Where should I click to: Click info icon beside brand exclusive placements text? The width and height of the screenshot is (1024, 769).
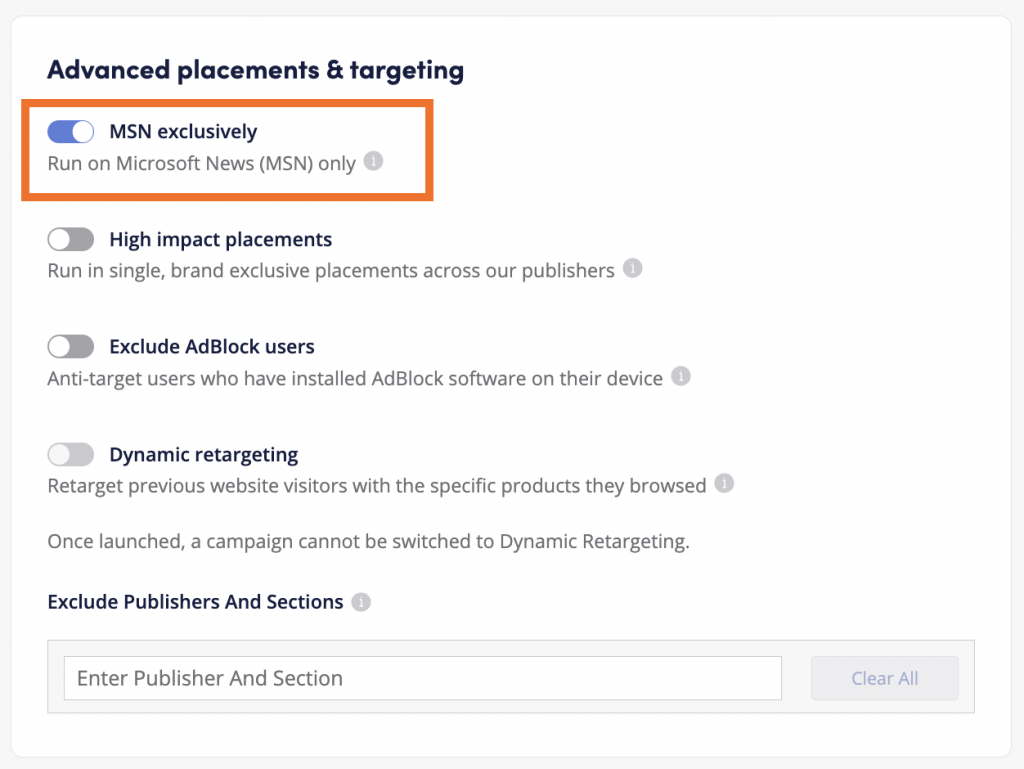(632, 269)
